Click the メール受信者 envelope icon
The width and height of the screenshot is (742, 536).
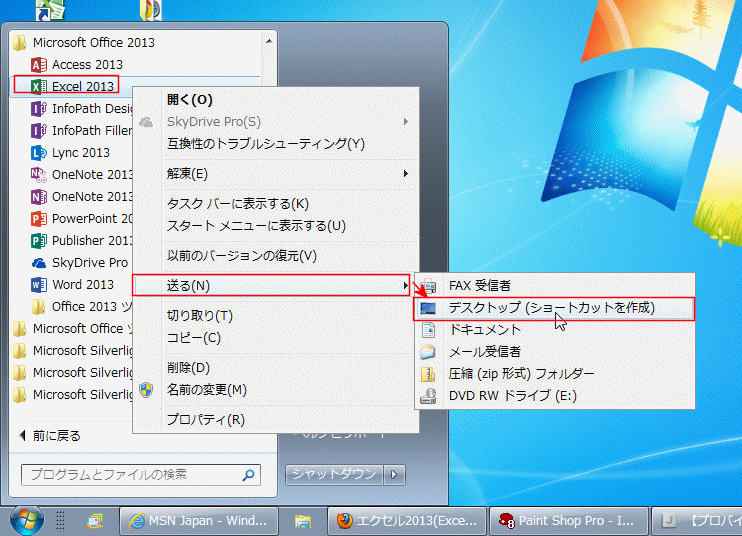[428, 351]
